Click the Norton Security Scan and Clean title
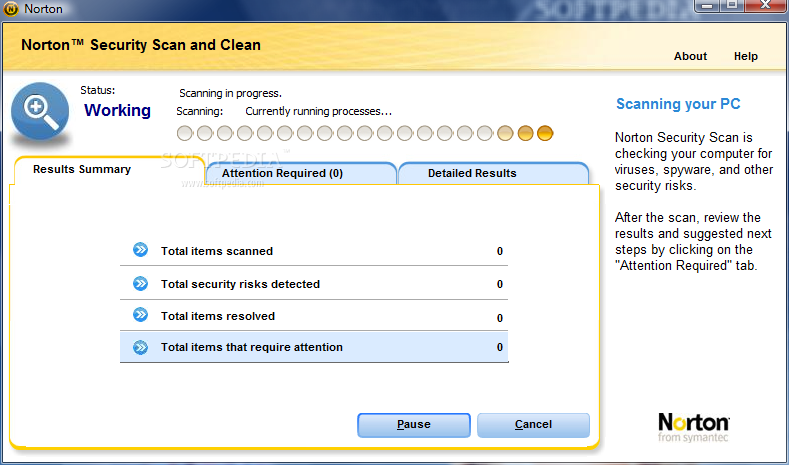 pyautogui.click(x=141, y=45)
